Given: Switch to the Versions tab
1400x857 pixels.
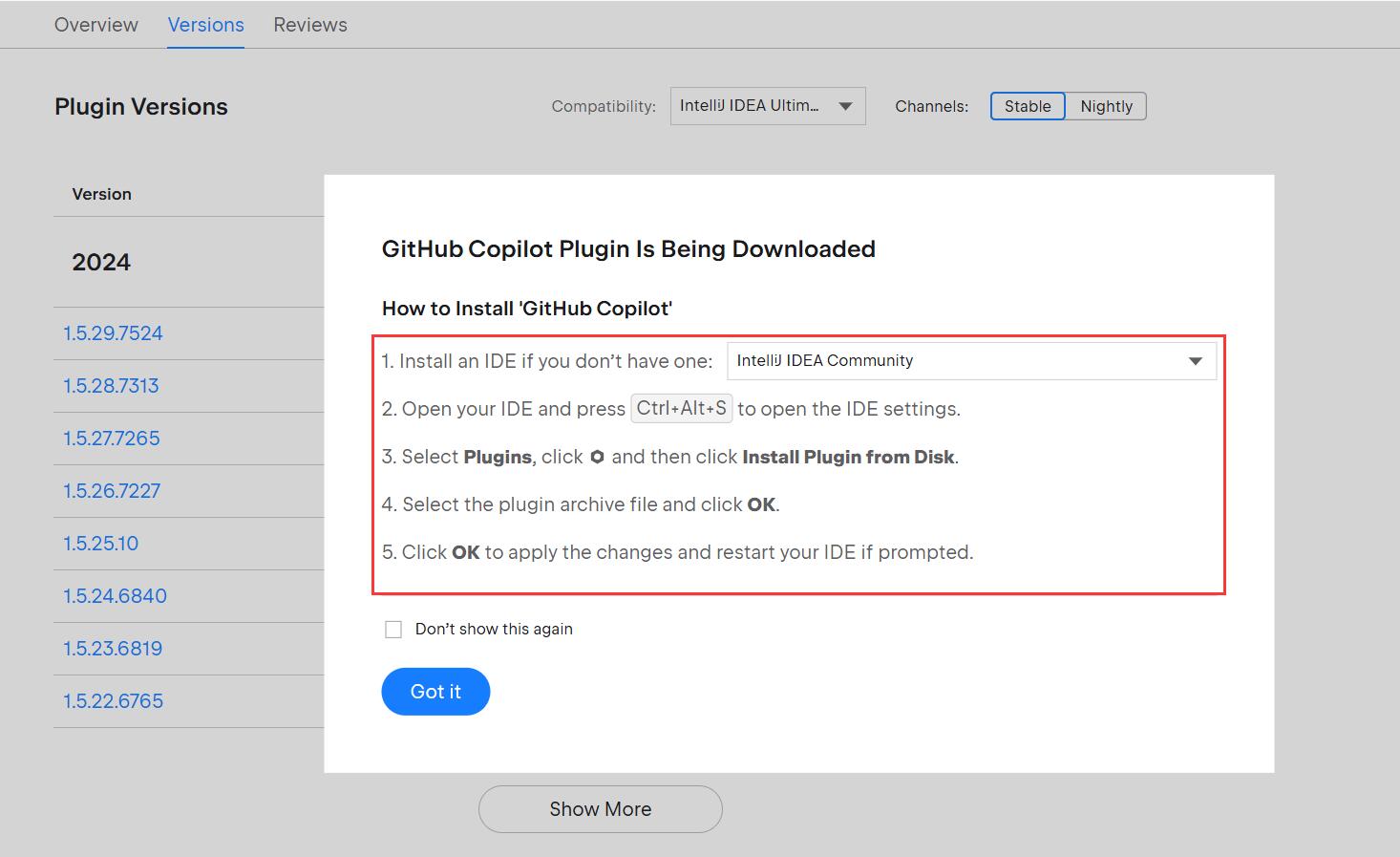Looking at the screenshot, I should coord(205,25).
